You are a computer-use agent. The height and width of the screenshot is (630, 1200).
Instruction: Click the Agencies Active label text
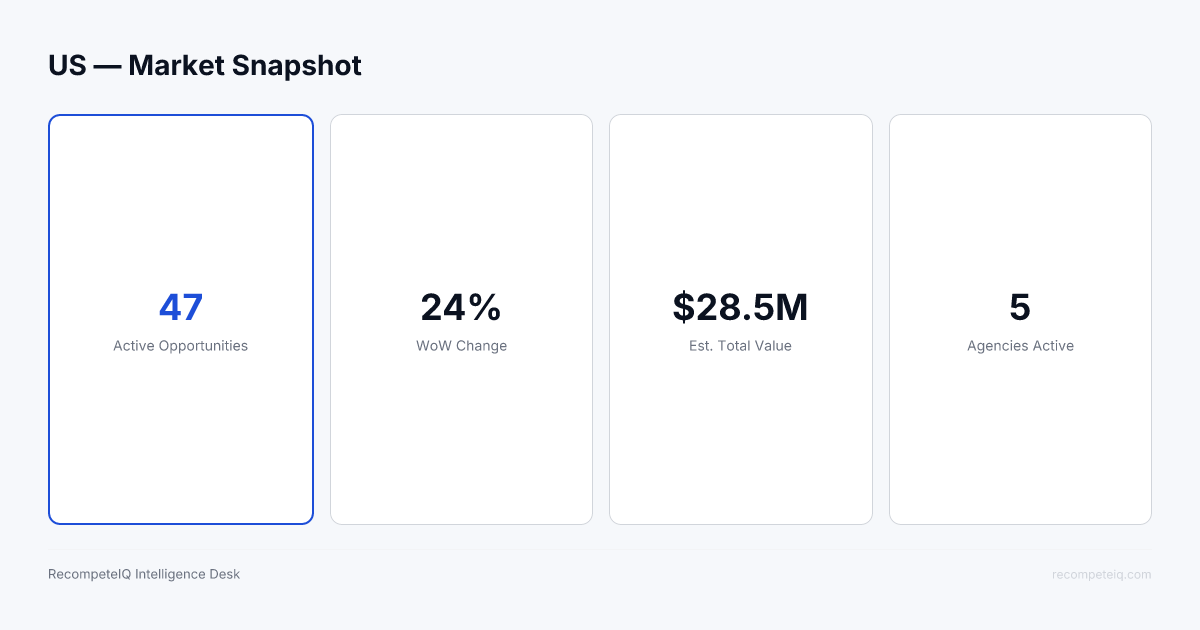click(1020, 346)
